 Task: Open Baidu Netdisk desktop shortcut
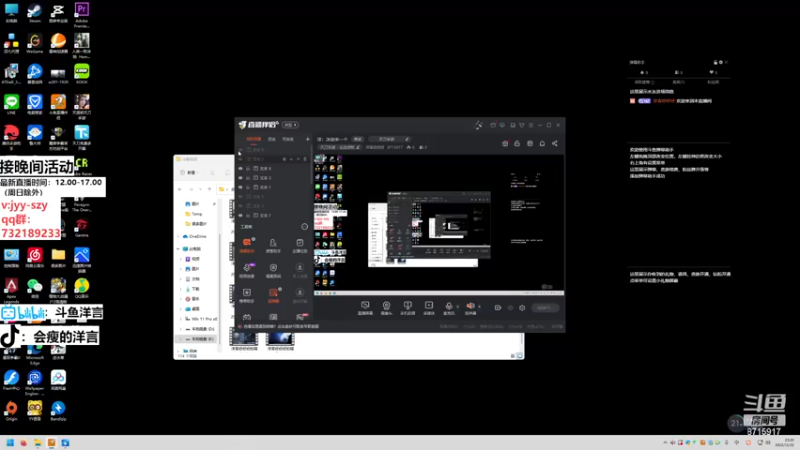(x=58, y=380)
